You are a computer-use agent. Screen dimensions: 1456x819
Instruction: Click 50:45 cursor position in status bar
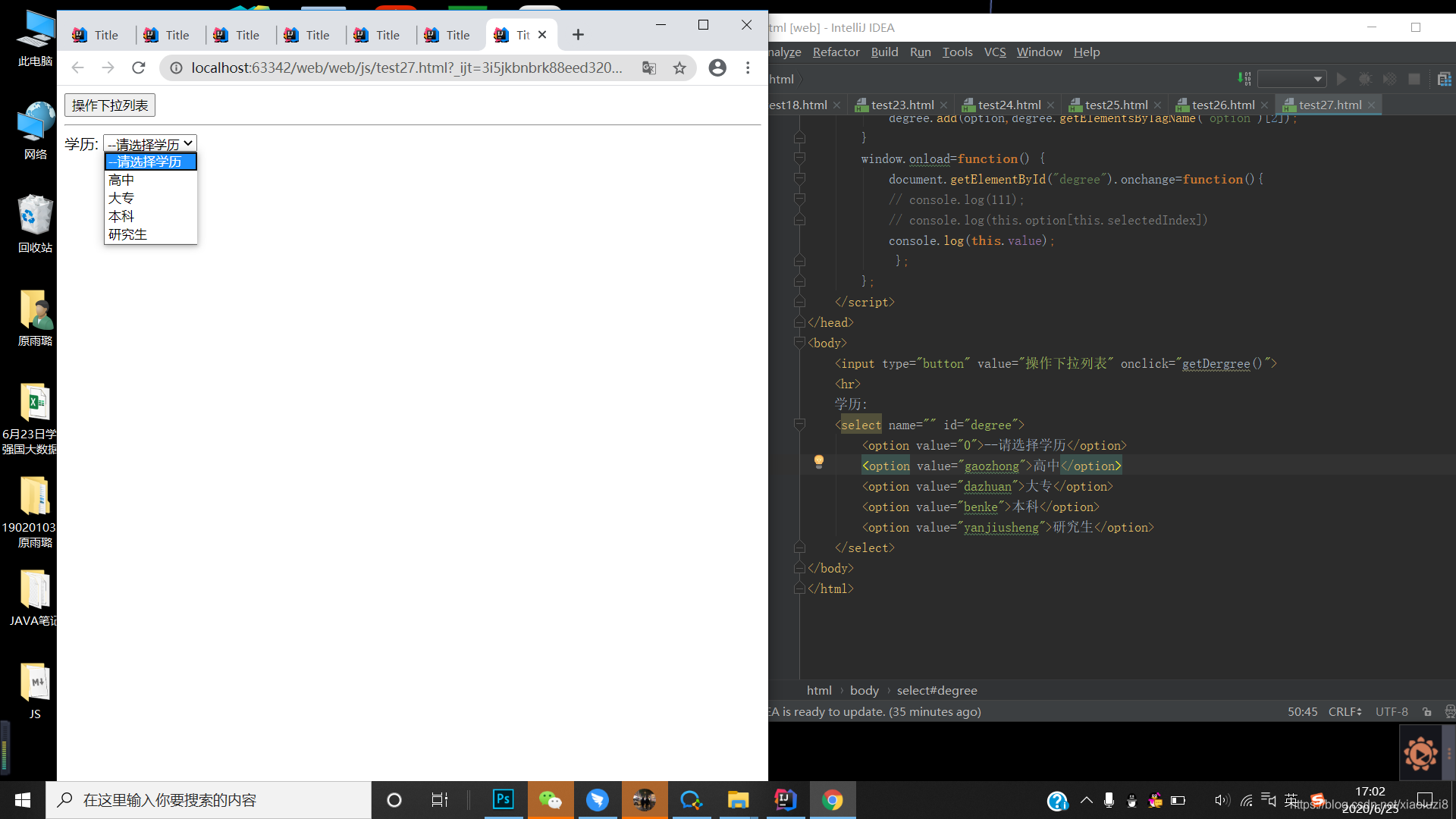coord(1302,711)
